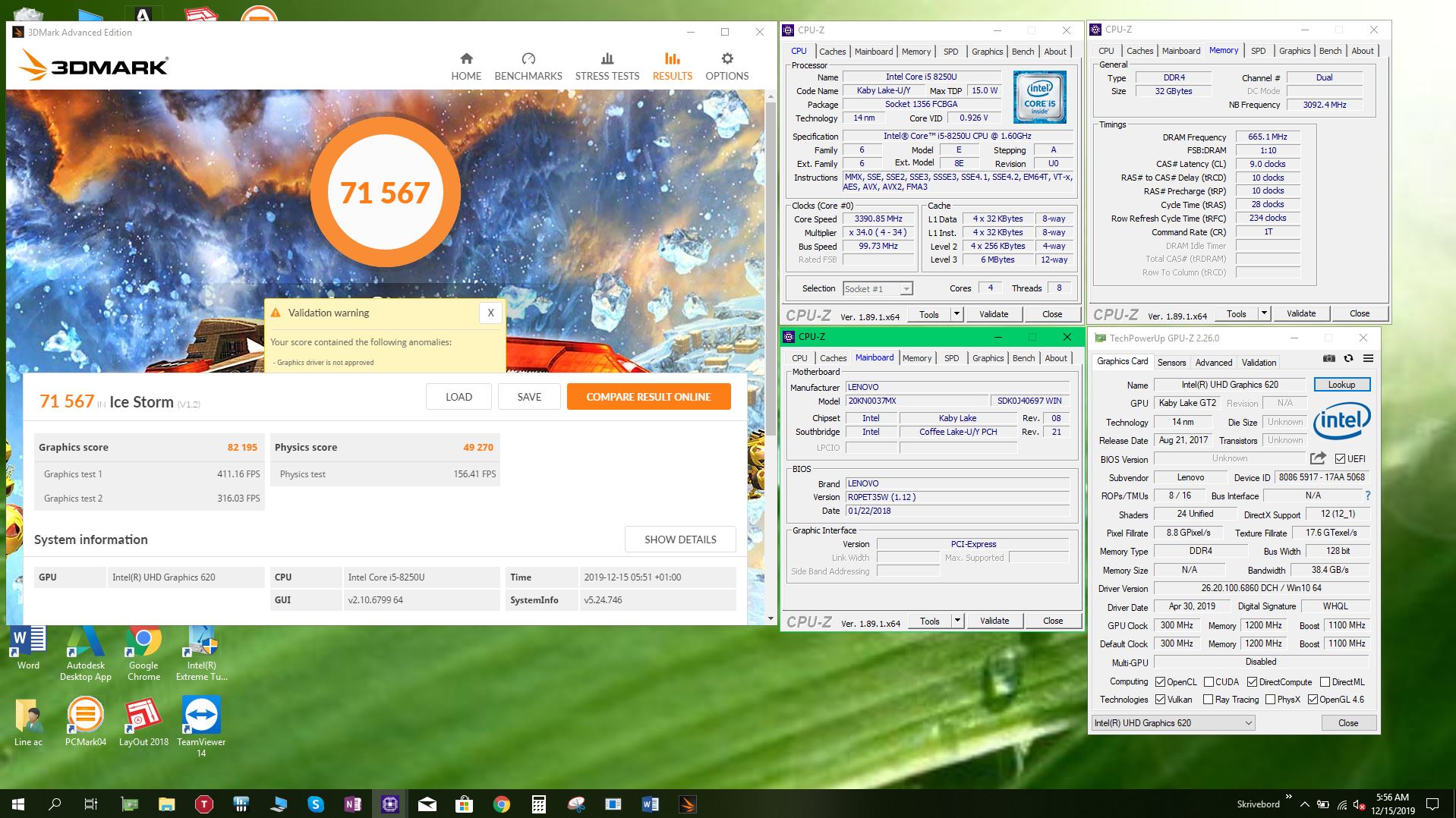Toggle the OpenGL 4.6 checkbox
Screen dimensions: 1456x818
click(x=1313, y=699)
